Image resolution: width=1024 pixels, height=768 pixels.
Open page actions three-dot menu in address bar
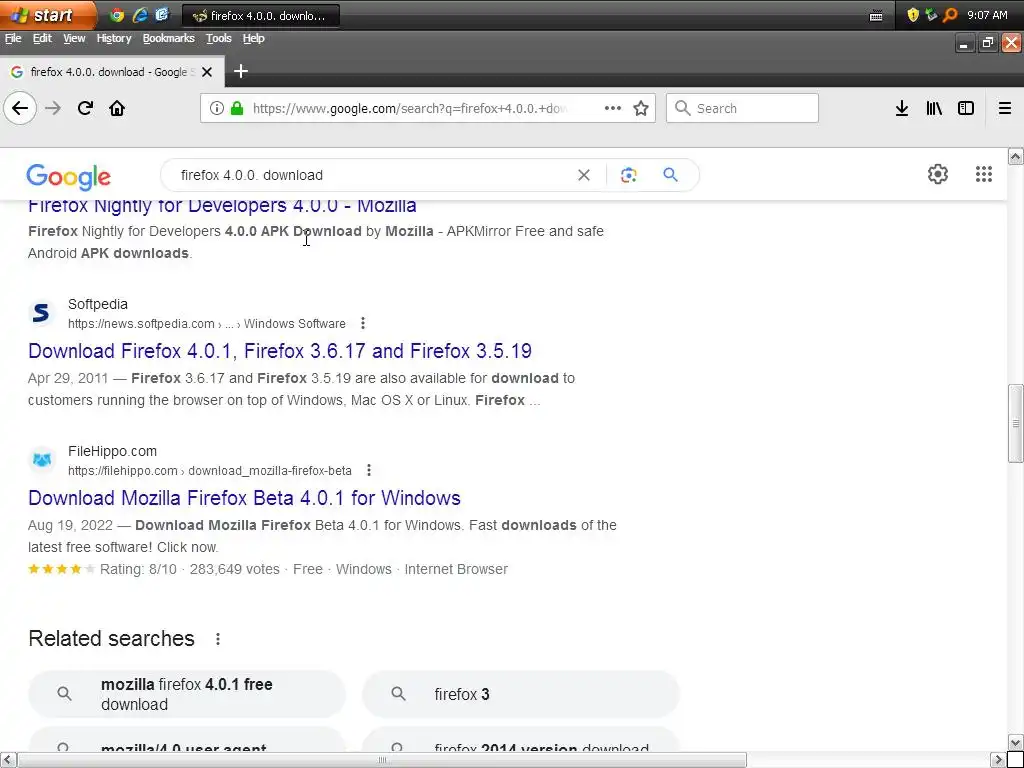pyautogui.click(x=613, y=108)
